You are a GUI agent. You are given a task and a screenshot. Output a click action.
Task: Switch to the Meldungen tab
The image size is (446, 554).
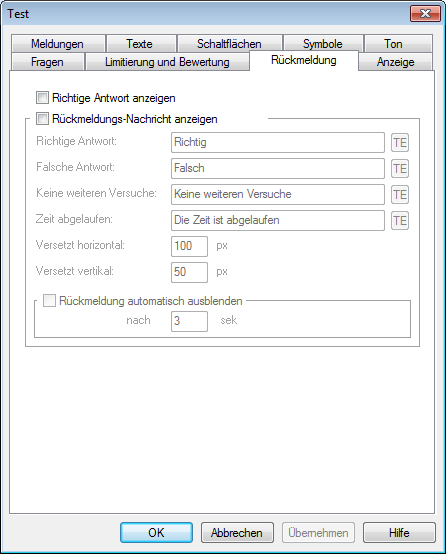pyautogui.click(x=58, y=44)
